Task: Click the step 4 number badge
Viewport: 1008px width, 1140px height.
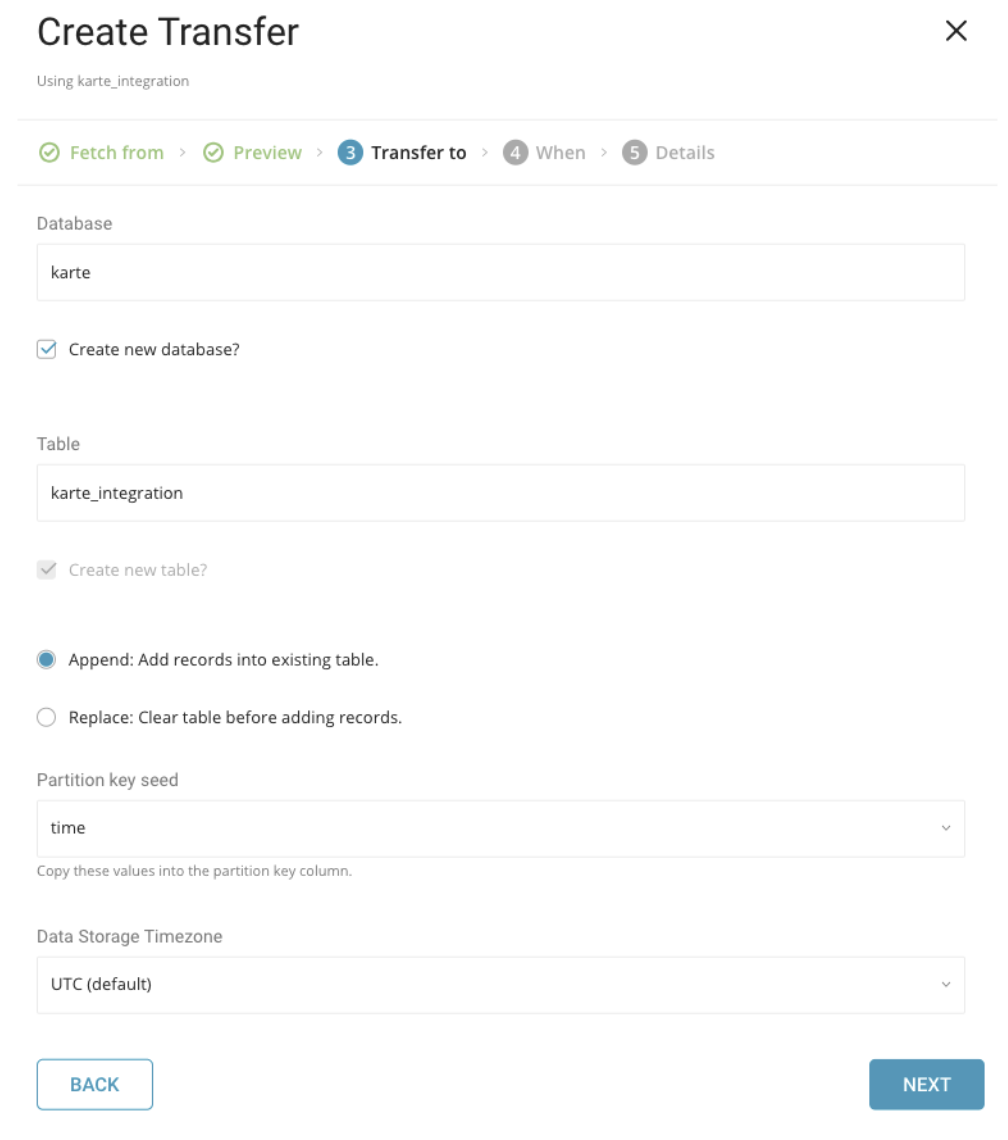Action: tap(515, 153)
